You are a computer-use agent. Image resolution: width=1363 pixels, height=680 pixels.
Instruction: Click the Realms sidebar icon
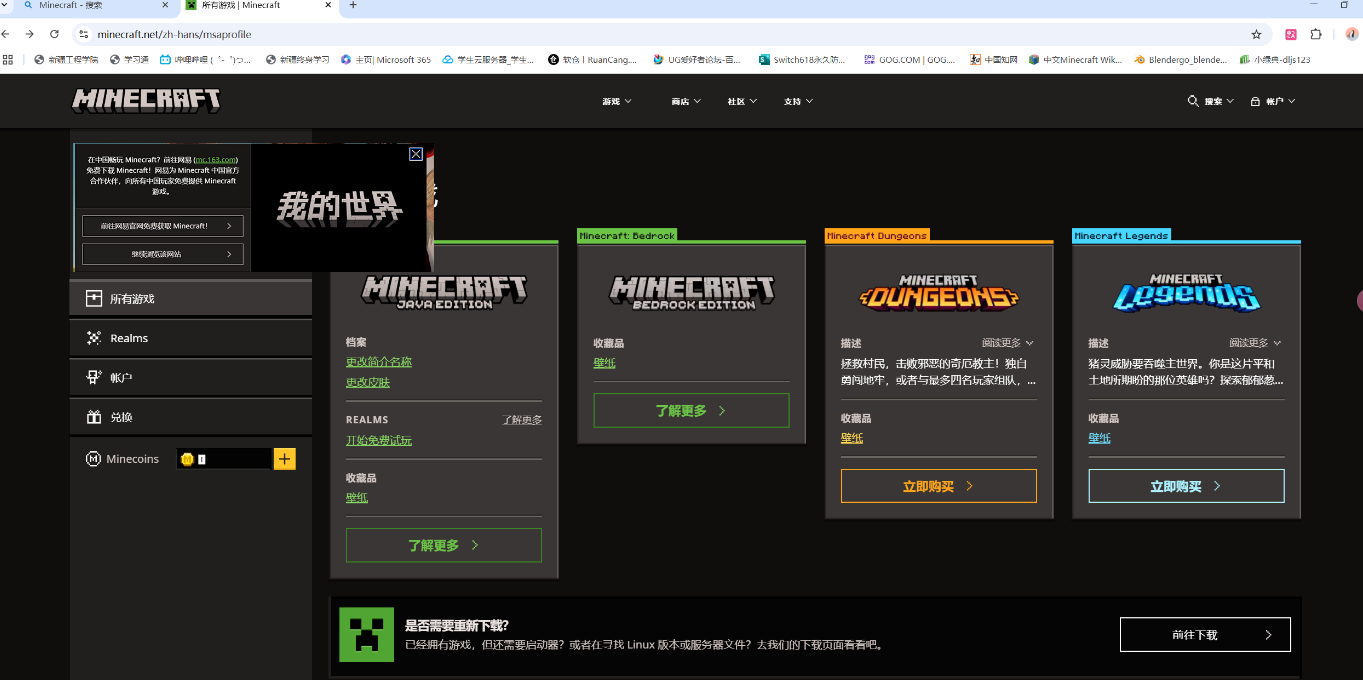pos(94,338)
